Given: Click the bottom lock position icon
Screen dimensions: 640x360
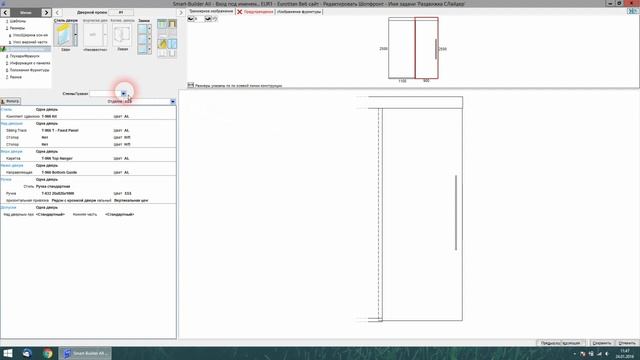Looking at the screenshot, I should [x=142, y=49].
